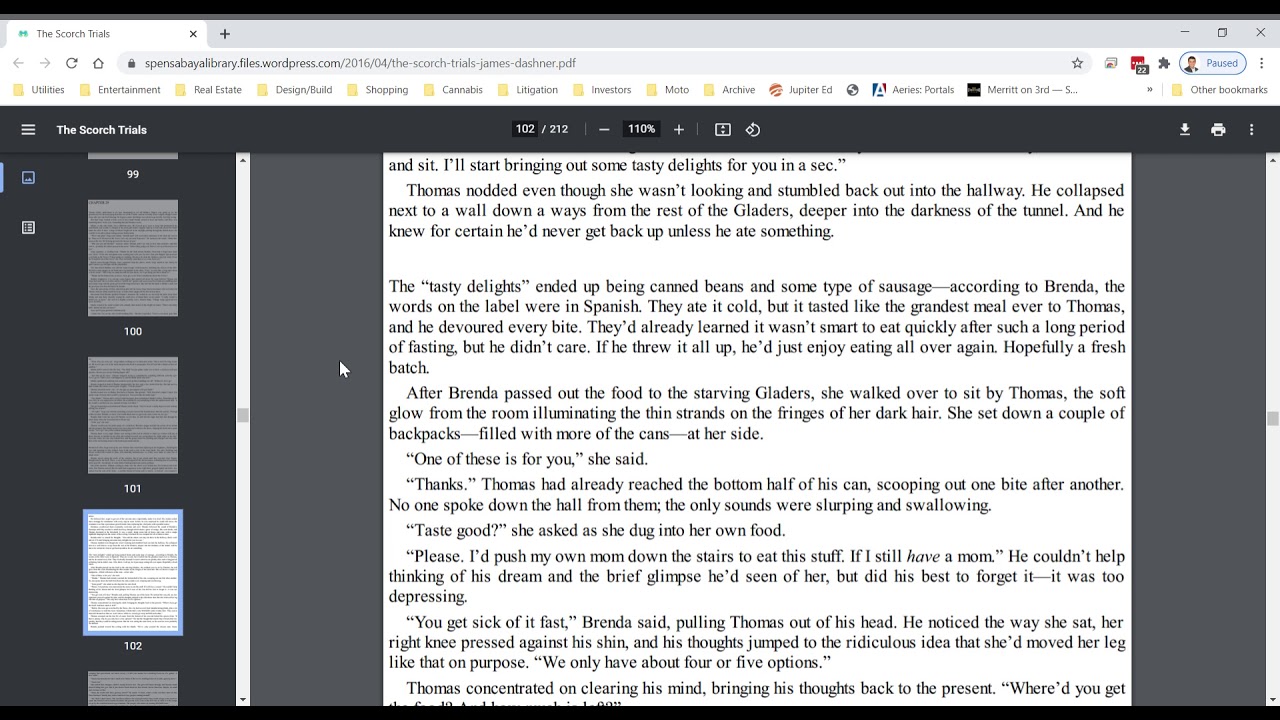Go to browser home page
This screenshot has height=720, width=1280.
tap(98, 63)
